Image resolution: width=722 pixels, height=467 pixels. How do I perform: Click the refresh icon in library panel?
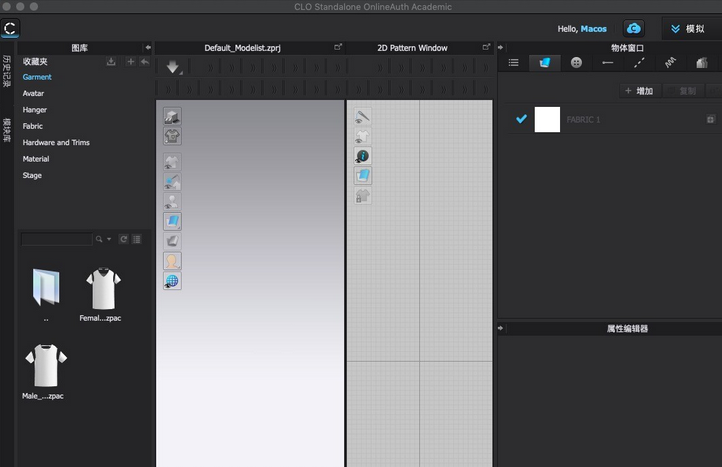pos(124,239)
